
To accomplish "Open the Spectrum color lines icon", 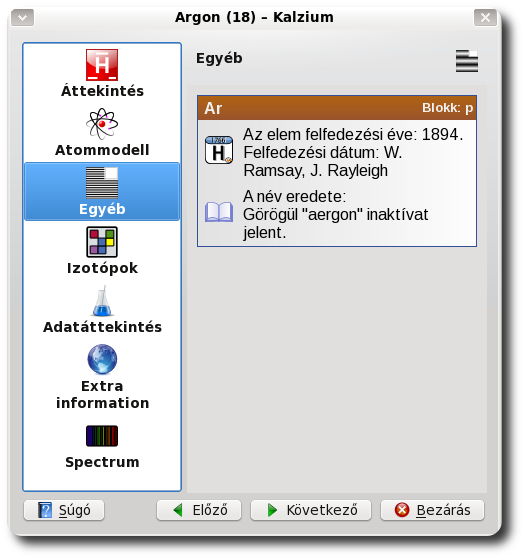I will click(x=102, y=436).
